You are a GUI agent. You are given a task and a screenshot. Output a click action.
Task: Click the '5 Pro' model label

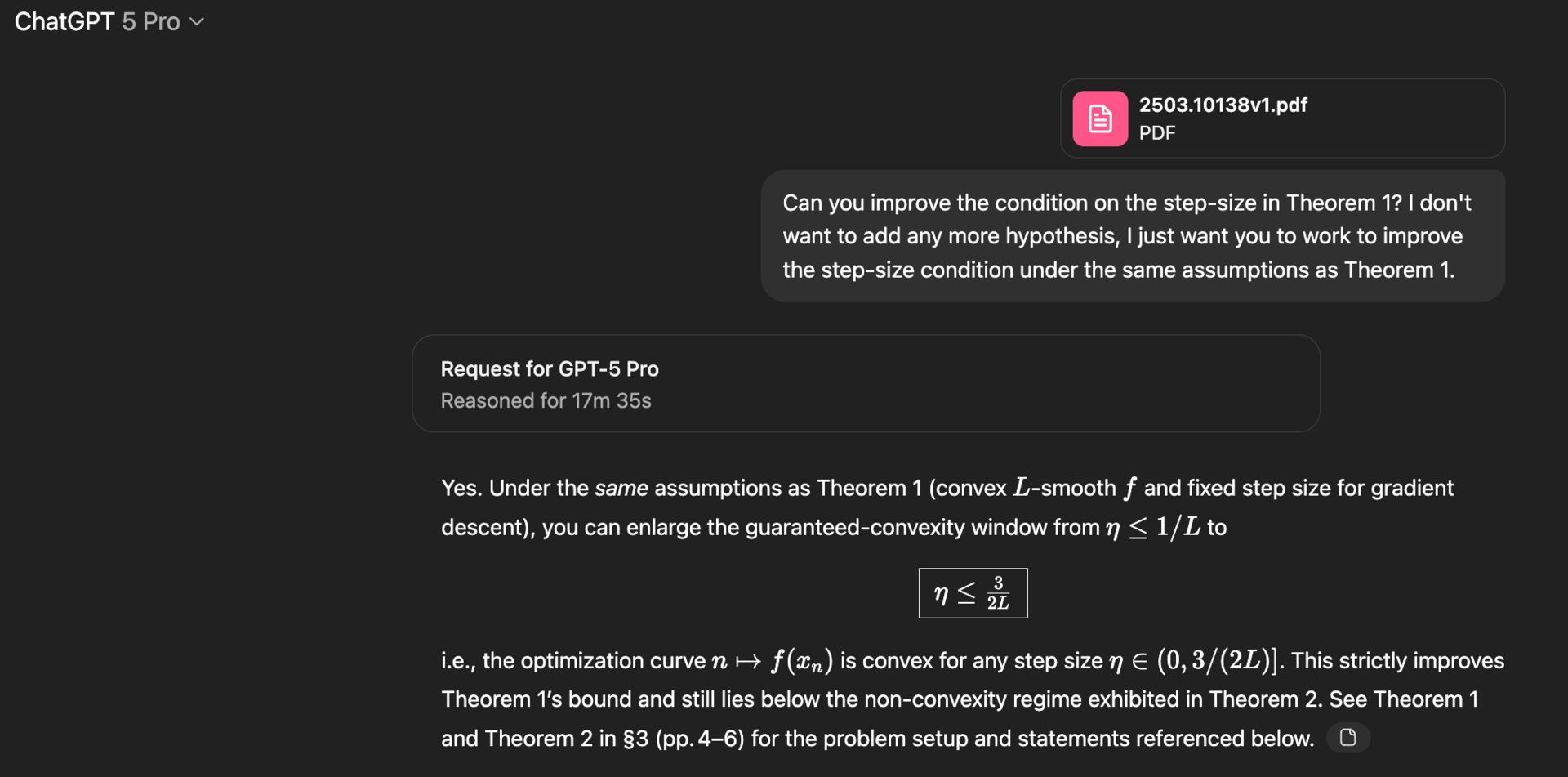point(151,22)
